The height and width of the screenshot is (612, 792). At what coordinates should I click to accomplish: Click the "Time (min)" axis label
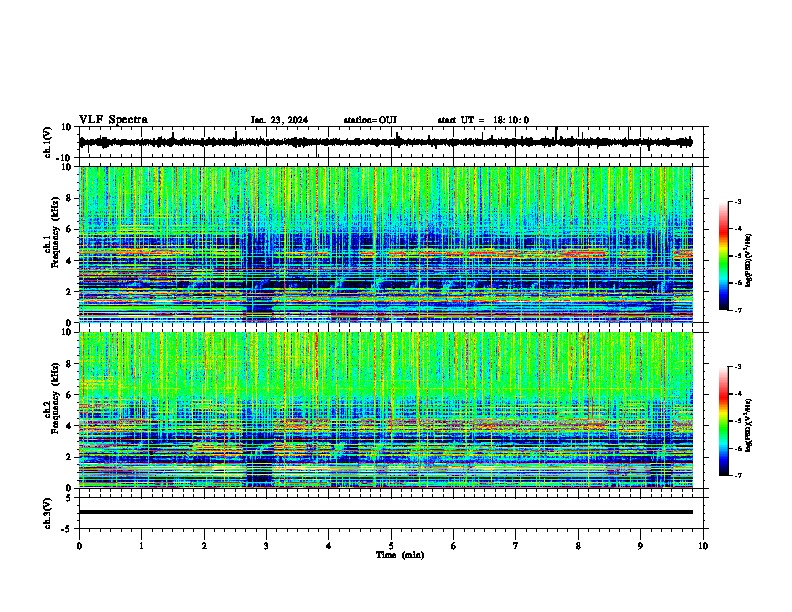[400, 555]
